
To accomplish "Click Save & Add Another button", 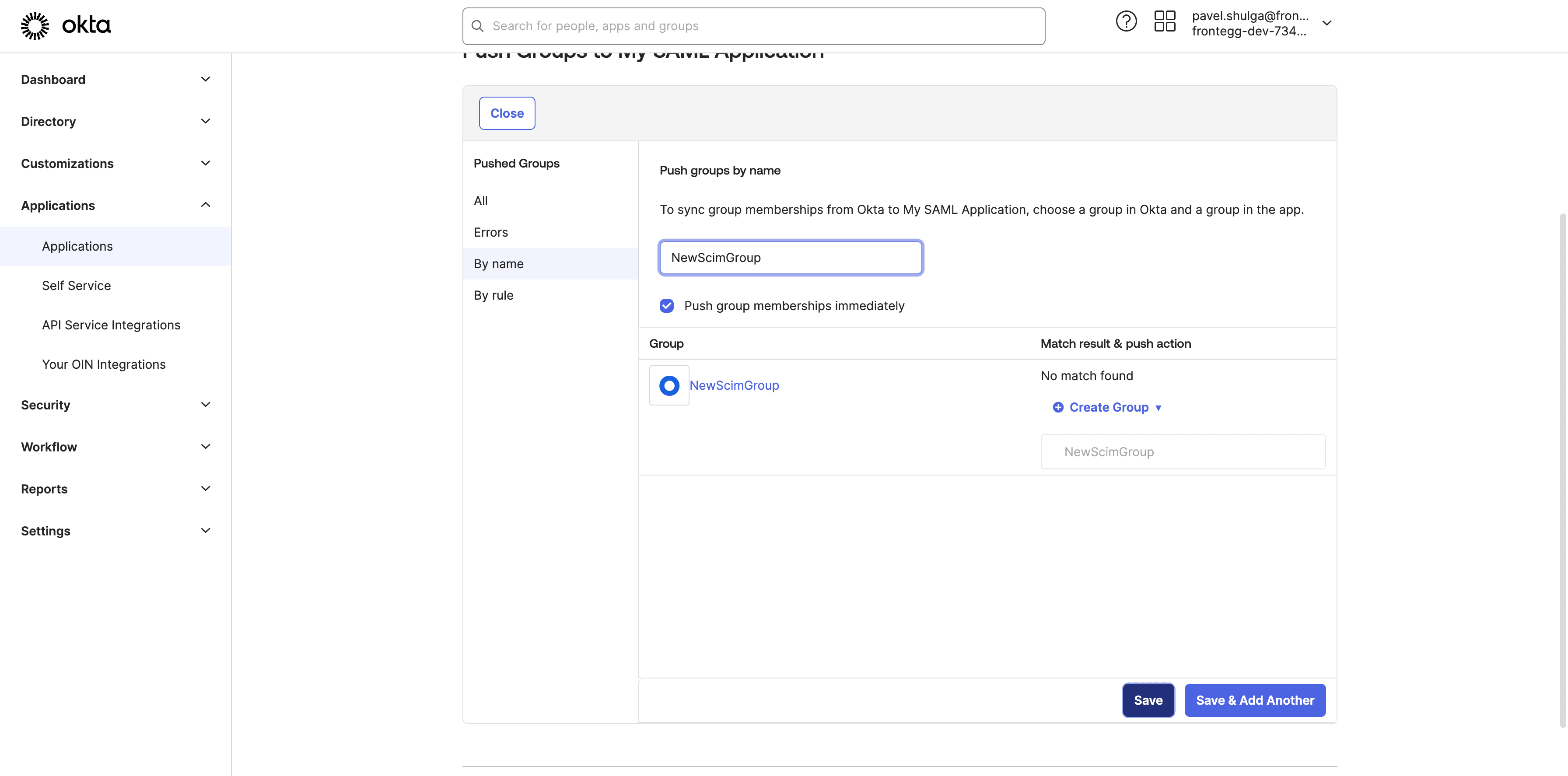I will click(1254, 700).
